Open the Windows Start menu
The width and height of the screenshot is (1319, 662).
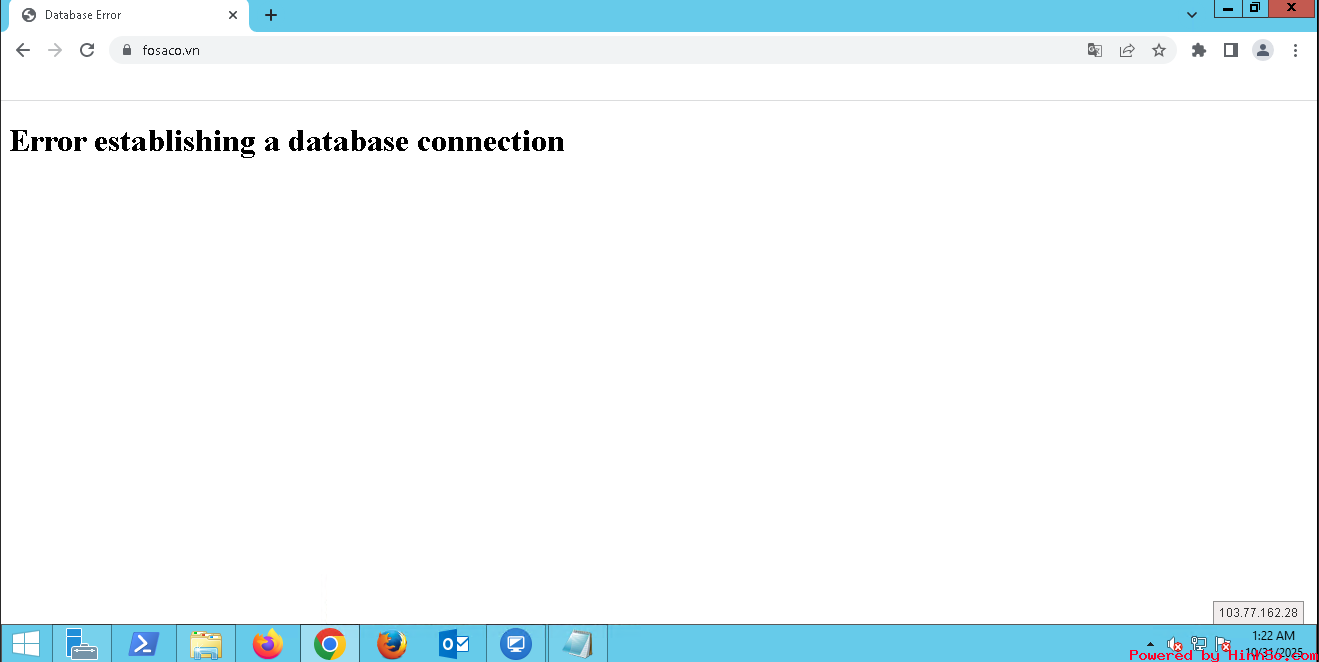[26, 644]
